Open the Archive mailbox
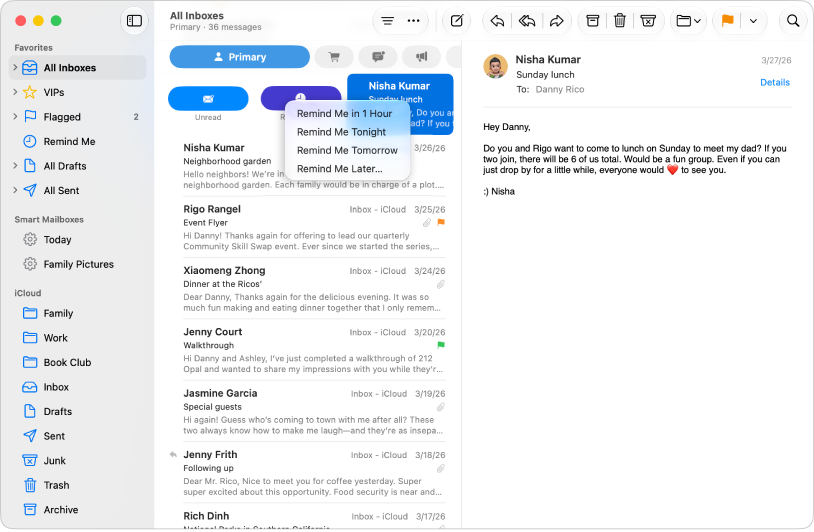Image resolution: width=814 pixels, height=532 pixels. (78, 510)
